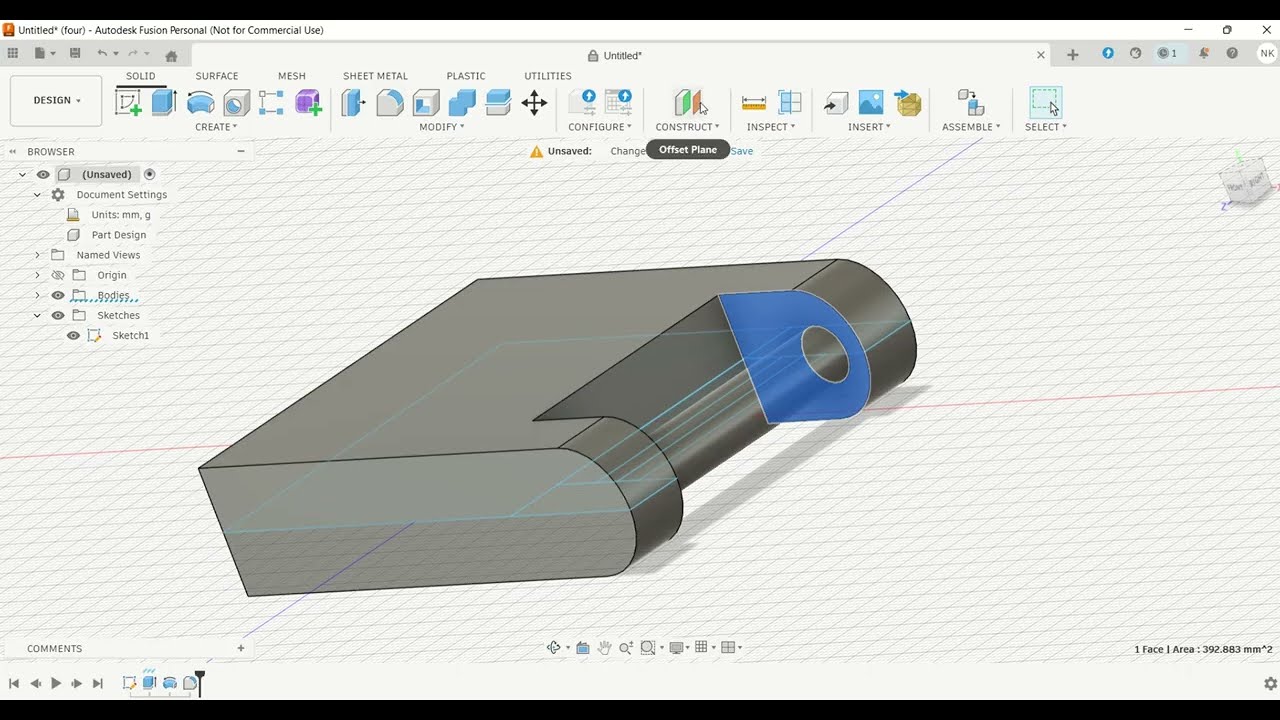
Task: Go to Home tab icon
Action: [x=171, y=55]
